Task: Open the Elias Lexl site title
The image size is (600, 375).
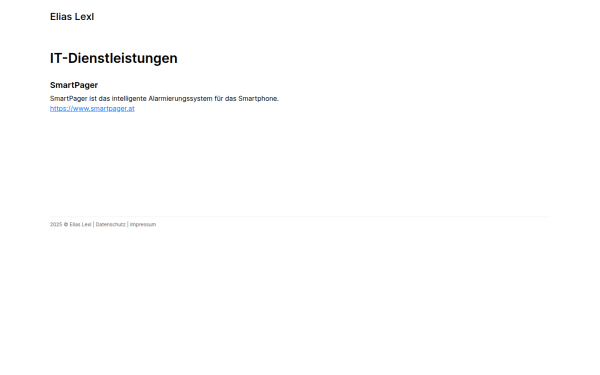Action: point(72,17)
